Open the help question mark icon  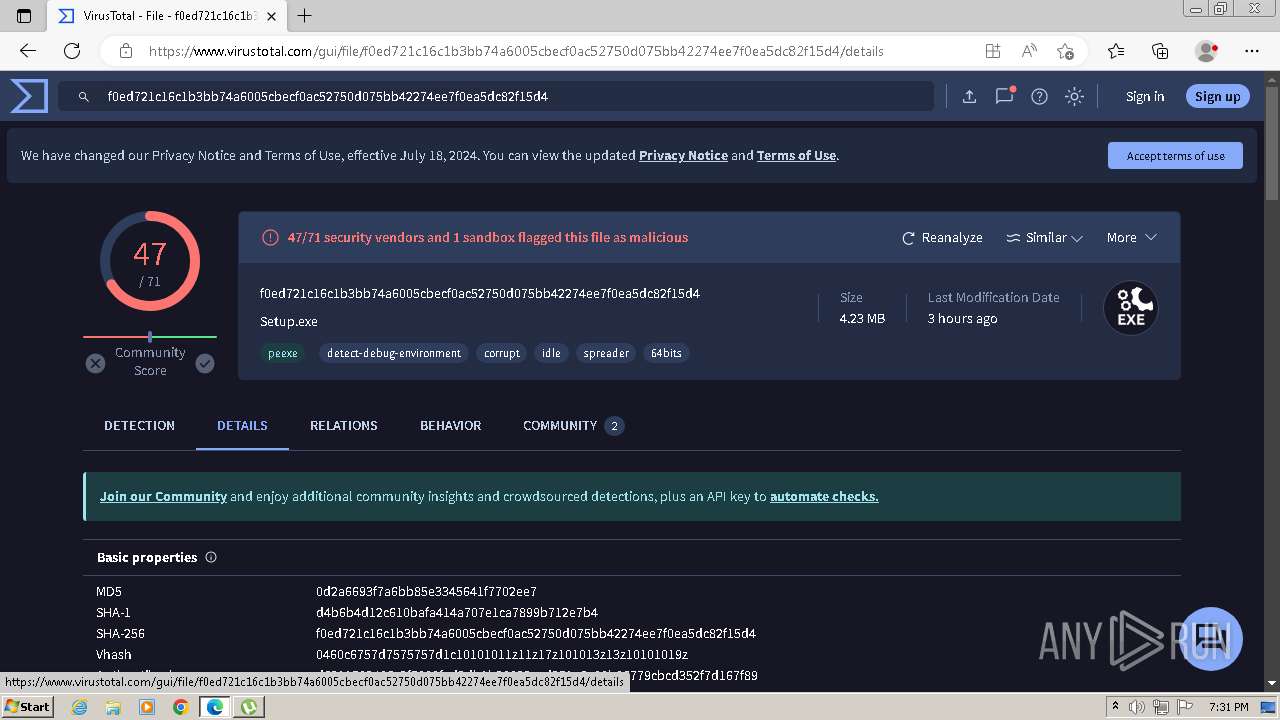pos(1039,97)
